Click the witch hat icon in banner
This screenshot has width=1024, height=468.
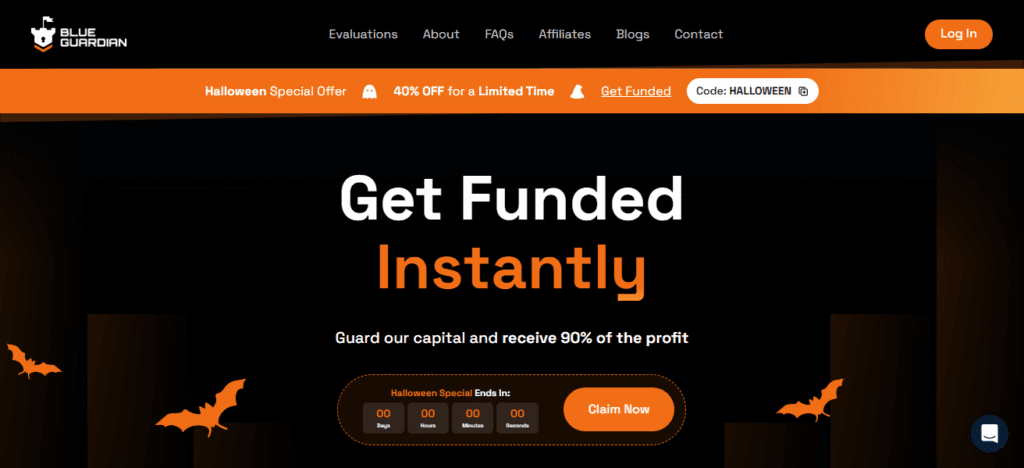point(577,91)
